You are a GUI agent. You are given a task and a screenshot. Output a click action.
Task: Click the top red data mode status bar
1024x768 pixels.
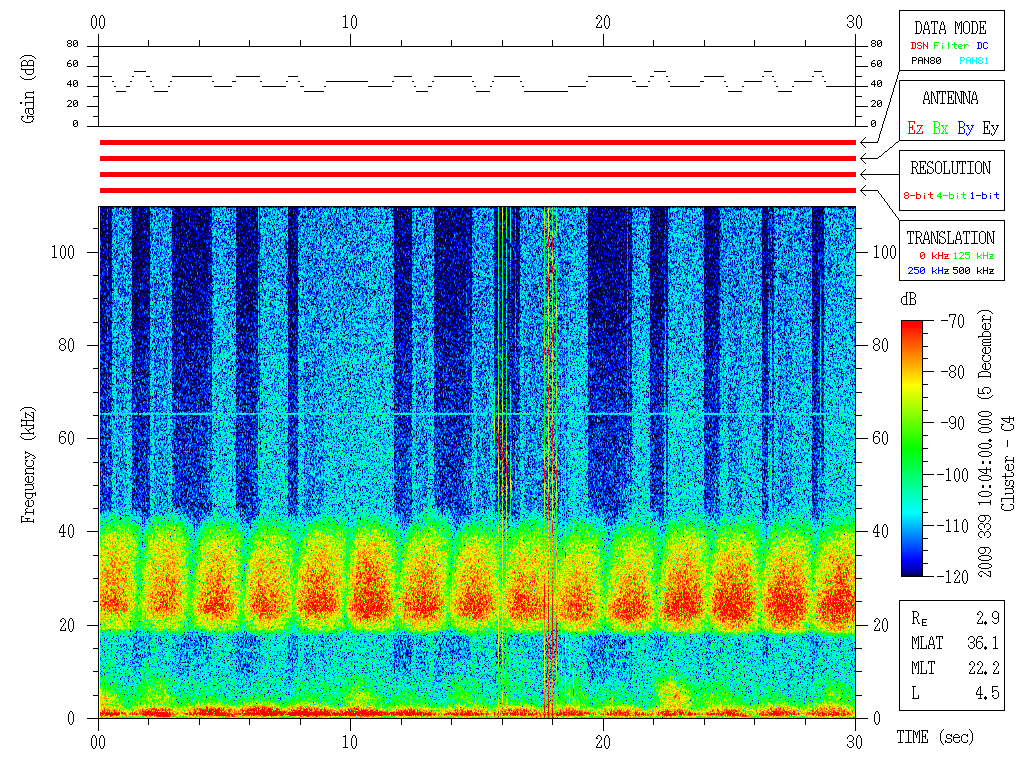[477, 142]
